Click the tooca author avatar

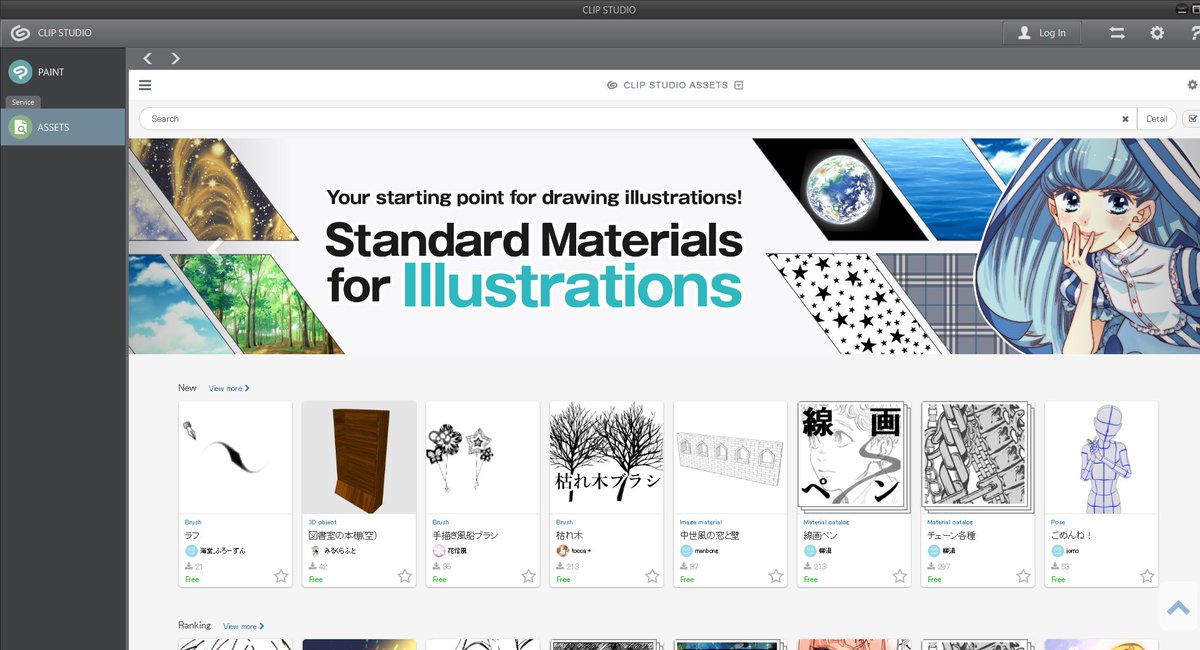(x=562, y=551)
